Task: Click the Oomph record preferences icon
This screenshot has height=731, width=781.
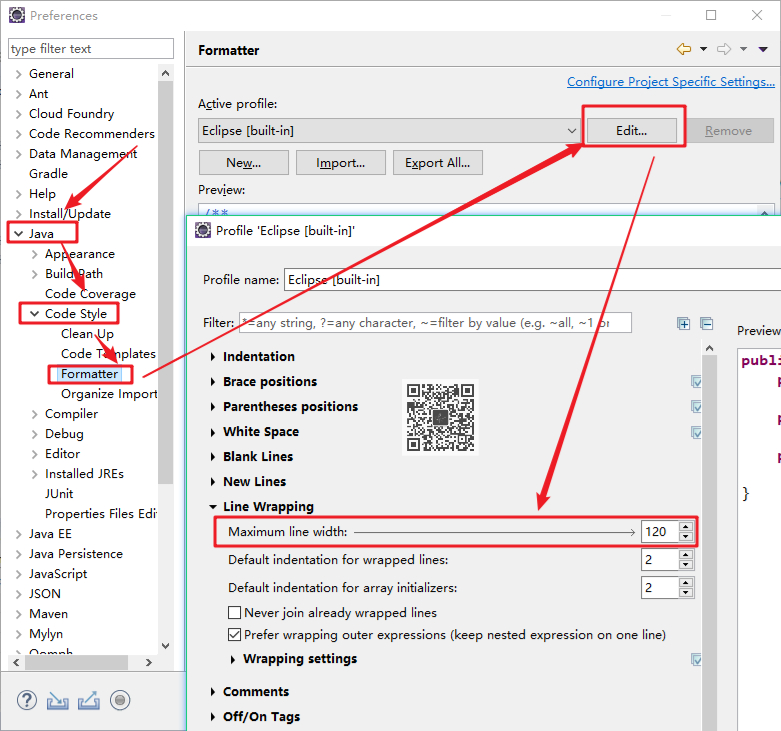Action: pyautogui.click(x=120, y=700)
